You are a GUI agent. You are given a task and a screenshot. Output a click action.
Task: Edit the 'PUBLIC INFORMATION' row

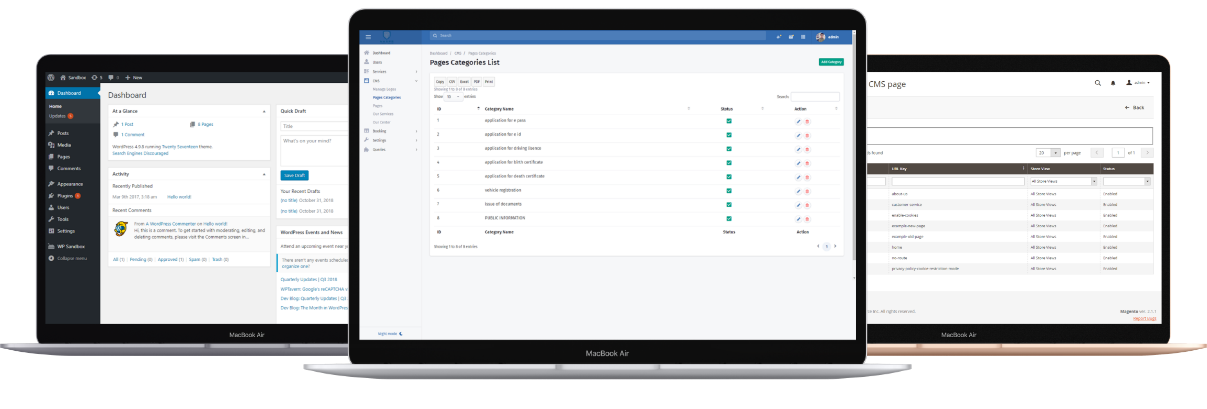(x=798, y=217)
